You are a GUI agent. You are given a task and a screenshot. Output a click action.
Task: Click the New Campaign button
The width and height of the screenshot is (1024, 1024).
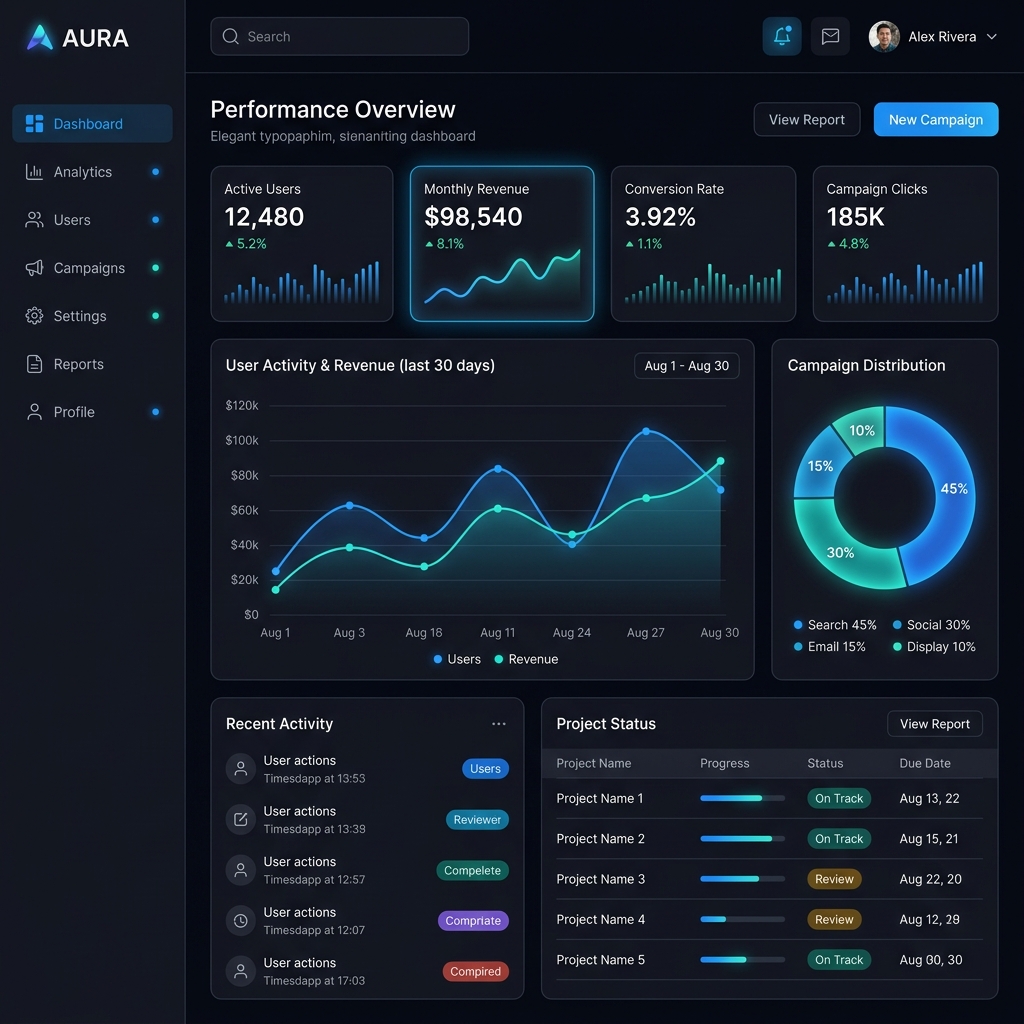click(936, 120)
